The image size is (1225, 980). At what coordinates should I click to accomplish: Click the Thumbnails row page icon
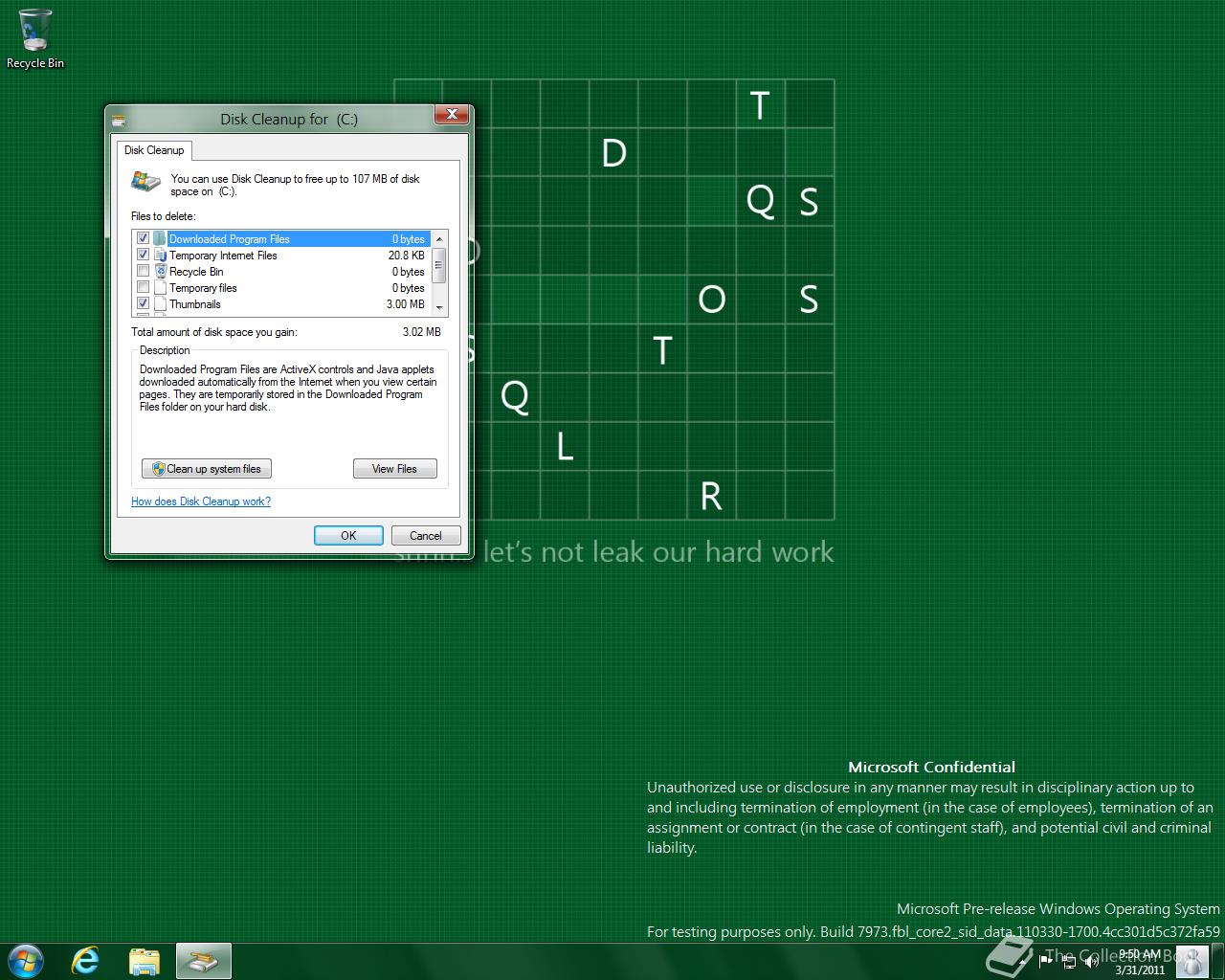coord(160,303)
